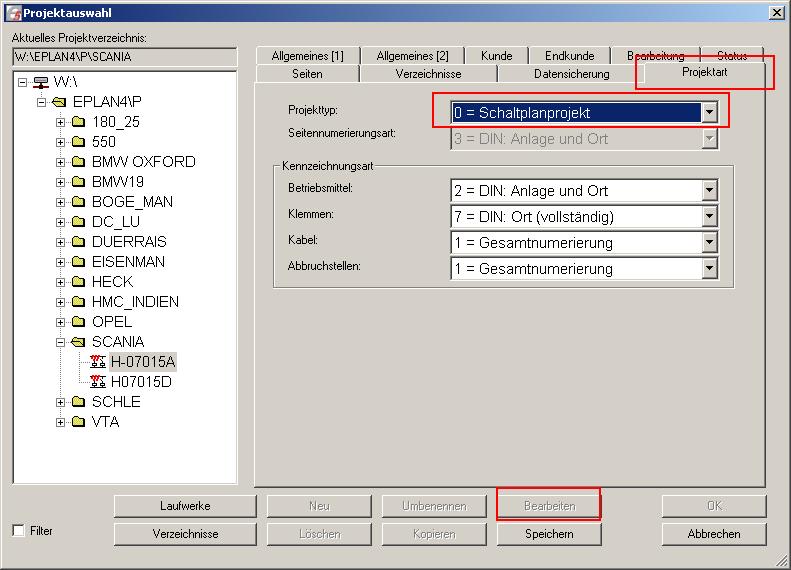Click the folder icon next to 180_25

[x=78, y=122]
